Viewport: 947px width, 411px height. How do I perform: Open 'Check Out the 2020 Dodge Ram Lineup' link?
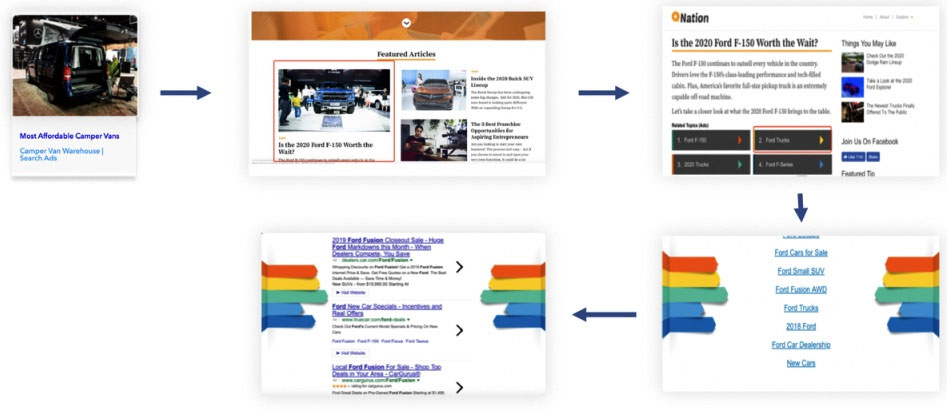(x=885, y=59)
